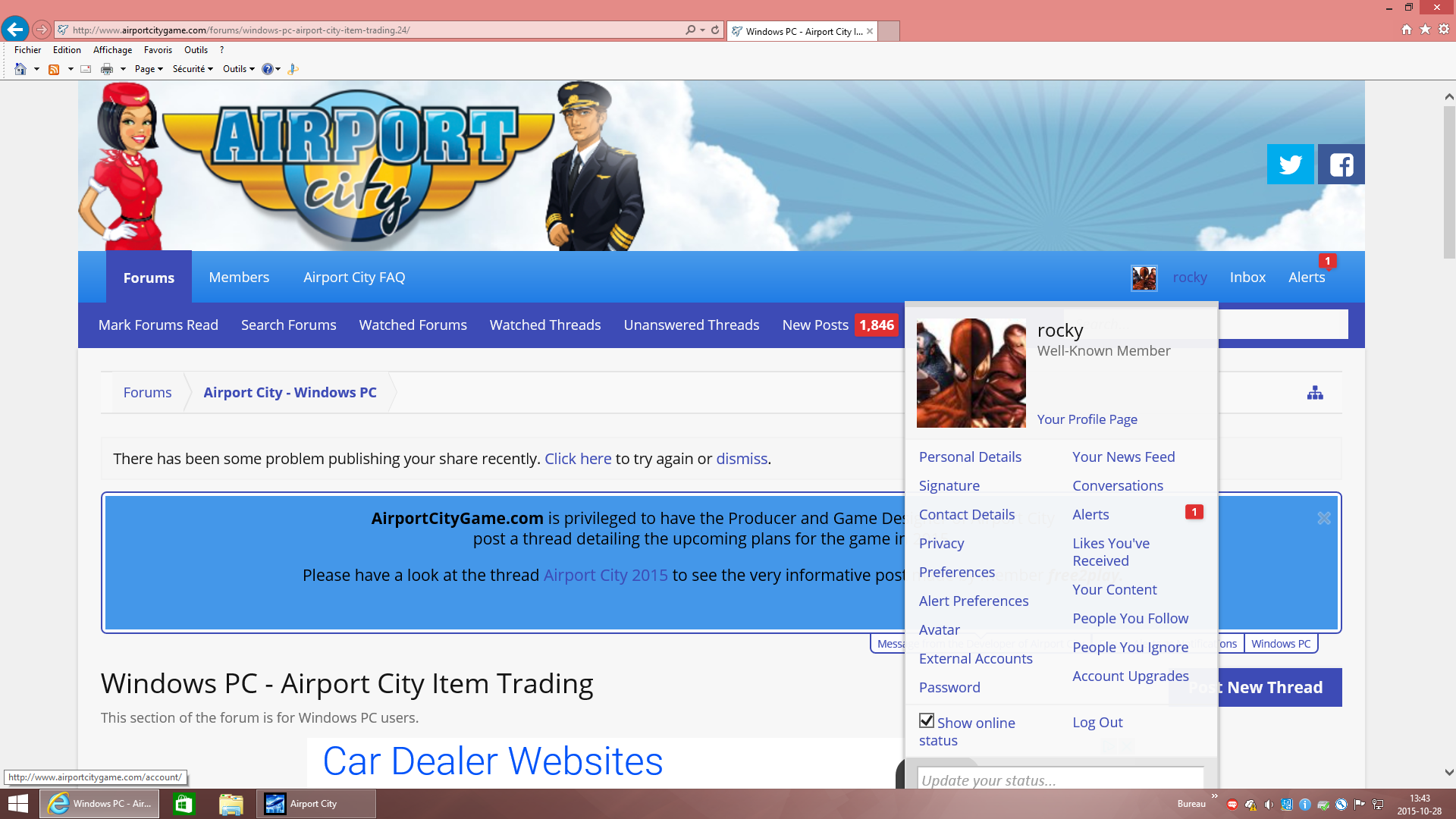1456x819 pixels.
Task: Open the Windows Start button
Action: pyautogui.click(x=18, y=804)
